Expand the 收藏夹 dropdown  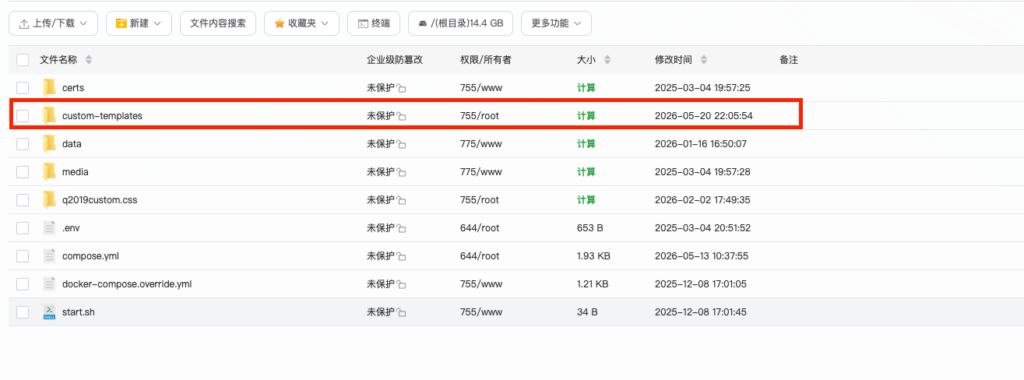click(x=301, y=24)
